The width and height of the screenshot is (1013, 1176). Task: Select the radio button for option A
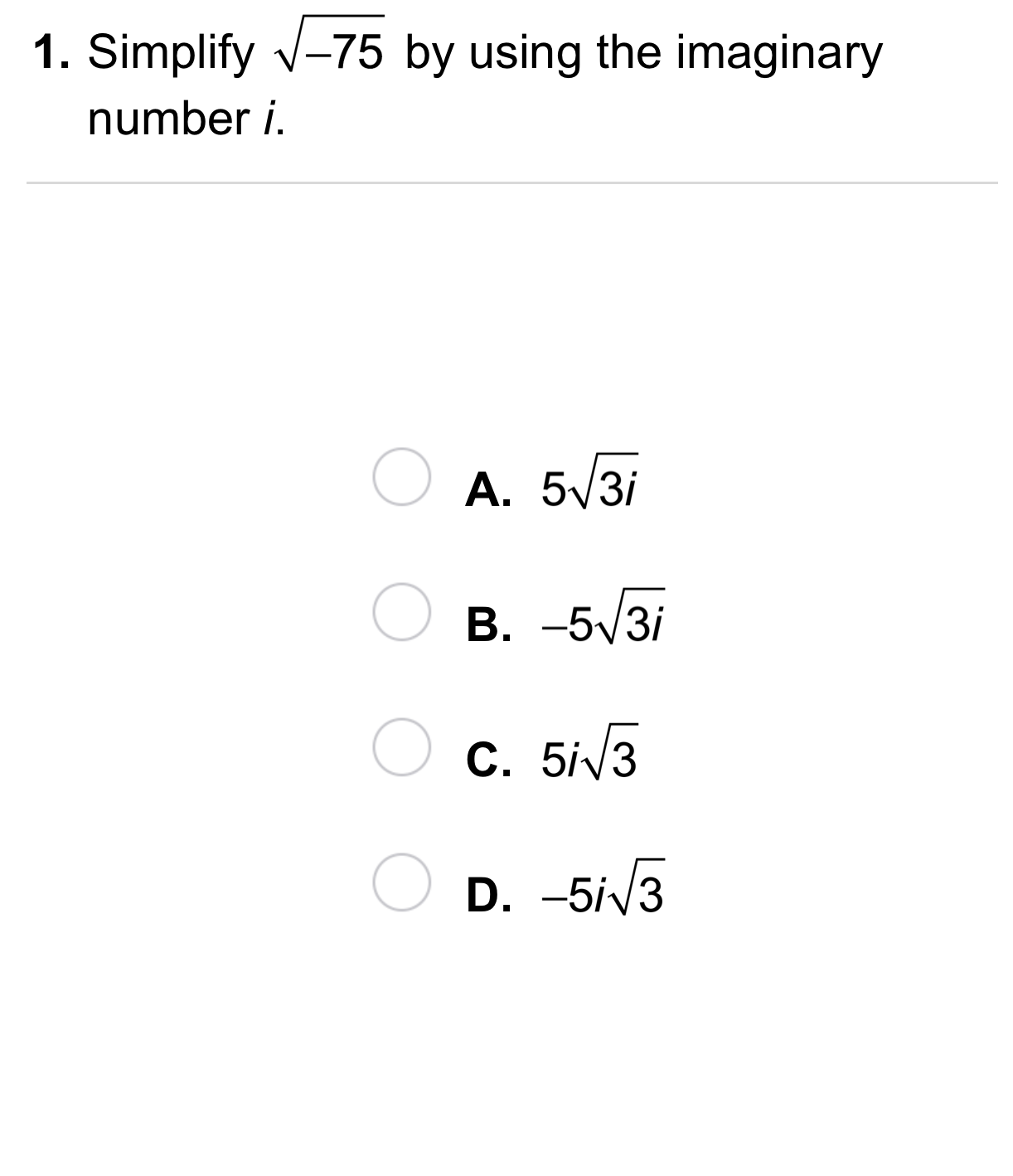pyautogui.click(x=401, y=477)
